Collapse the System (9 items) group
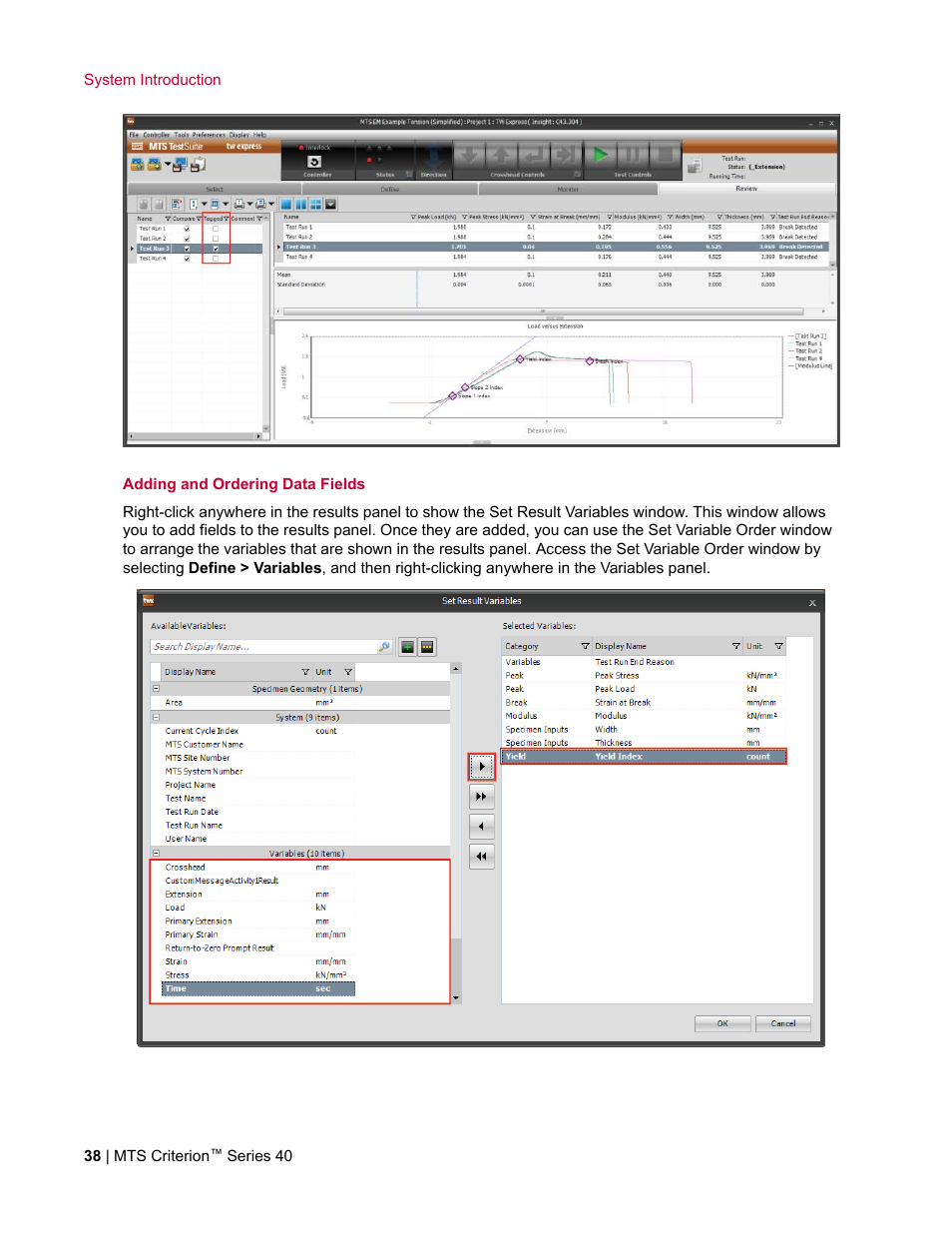This screenshot has width=952, height=1233. pyautogui.click(x=156, y=717)
